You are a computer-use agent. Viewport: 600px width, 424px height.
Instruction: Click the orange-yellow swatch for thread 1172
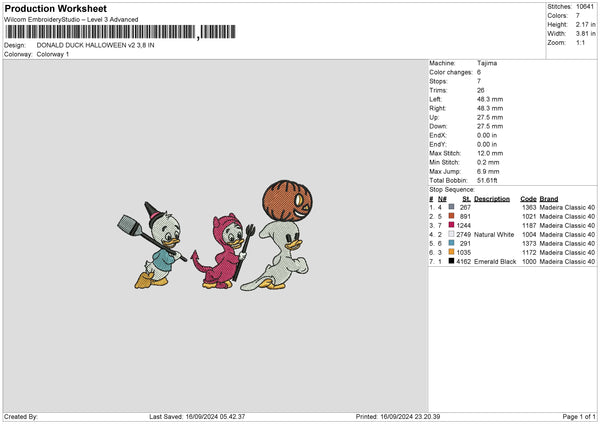coord(452,252)
